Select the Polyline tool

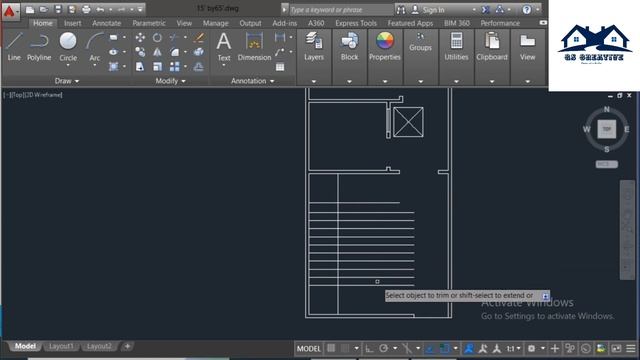(39, 47)
